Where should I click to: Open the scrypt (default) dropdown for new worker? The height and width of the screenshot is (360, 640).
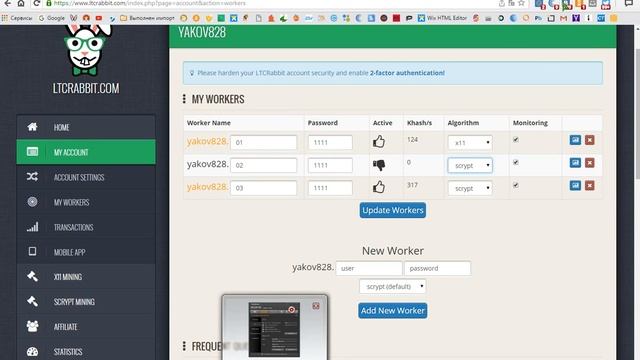tap(392, 287)
